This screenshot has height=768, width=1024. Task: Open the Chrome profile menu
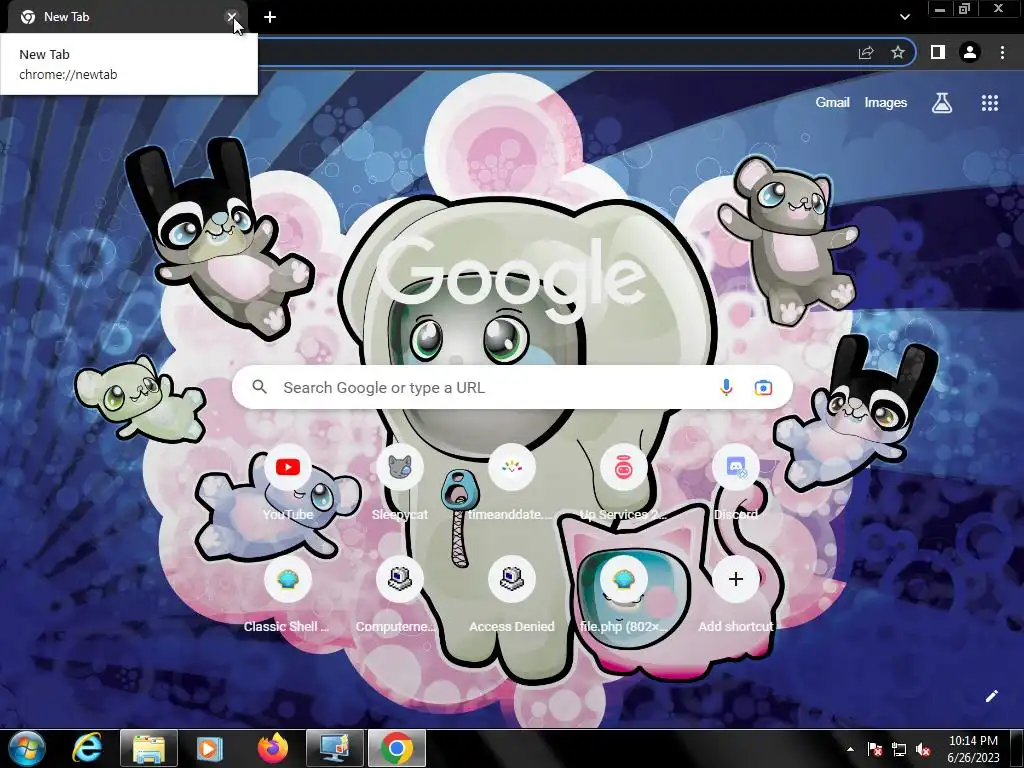(x=970, y=52)
